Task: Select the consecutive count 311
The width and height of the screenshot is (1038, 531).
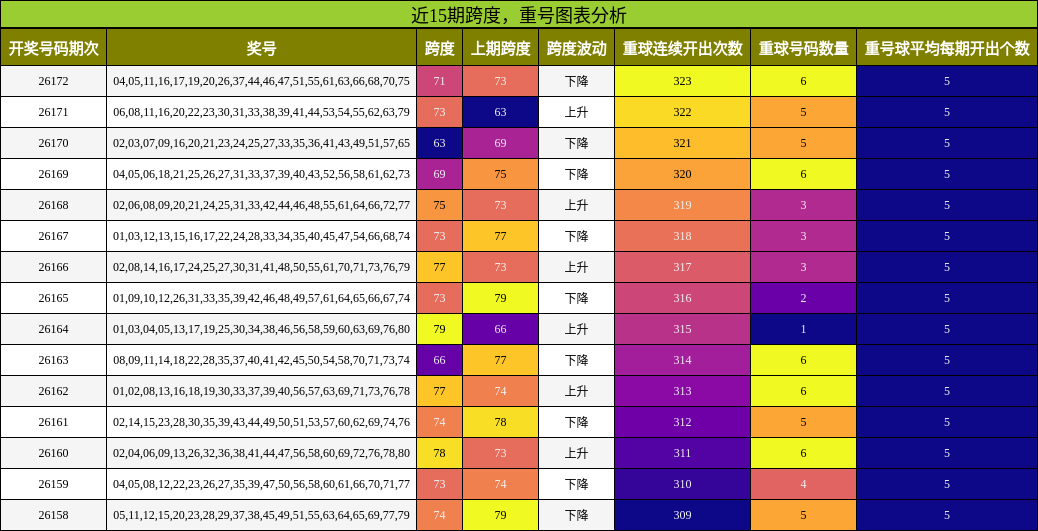Action: tap(683, 453)
